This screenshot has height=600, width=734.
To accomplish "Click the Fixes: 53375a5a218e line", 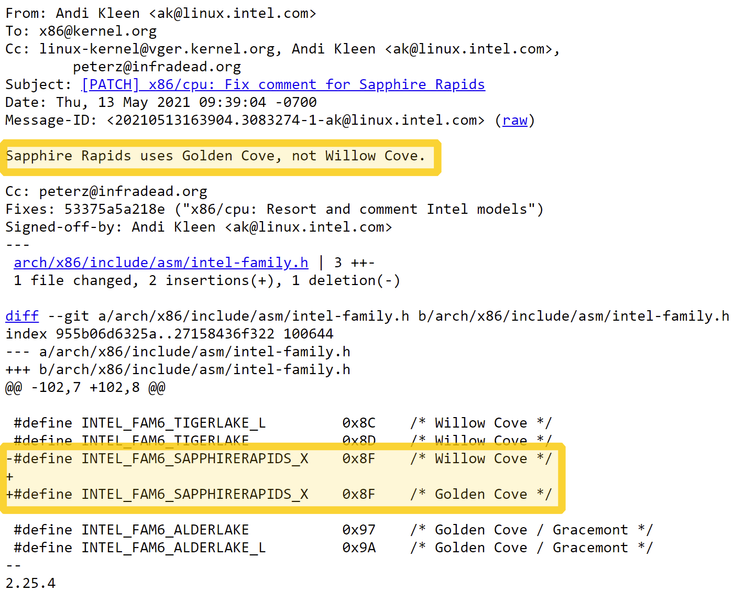I will [x=274, y=209].
